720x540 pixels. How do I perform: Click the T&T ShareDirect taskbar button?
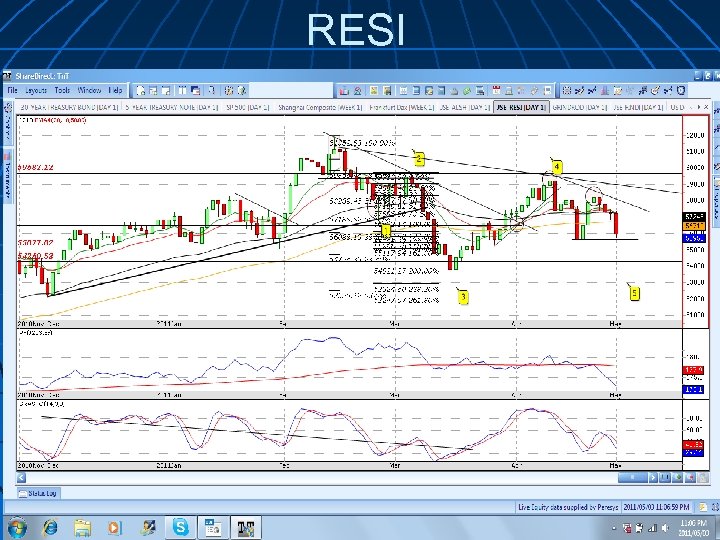pyautogui.click(x=246, y=527)
